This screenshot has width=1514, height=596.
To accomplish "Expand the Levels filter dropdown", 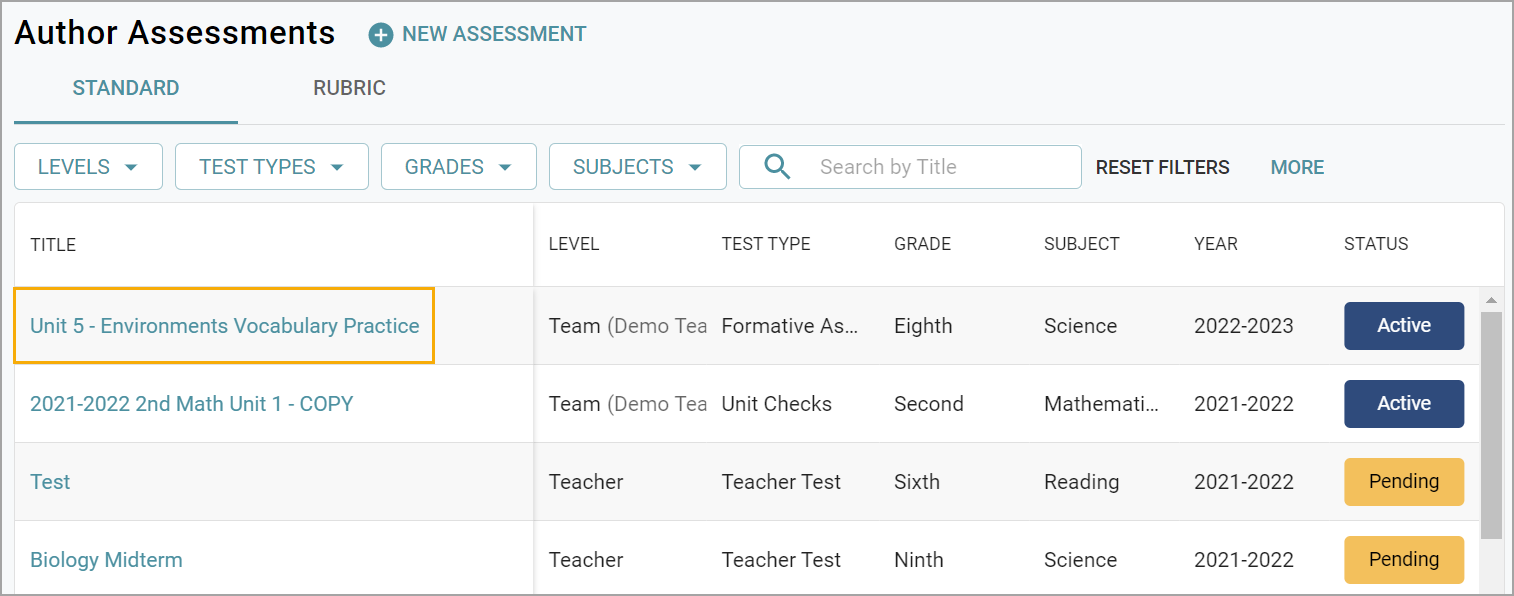I will [88, 167].
